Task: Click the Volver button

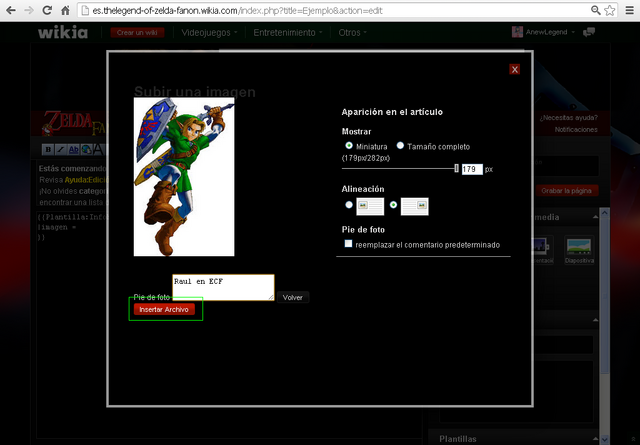Action: click(x=293, y=298)
